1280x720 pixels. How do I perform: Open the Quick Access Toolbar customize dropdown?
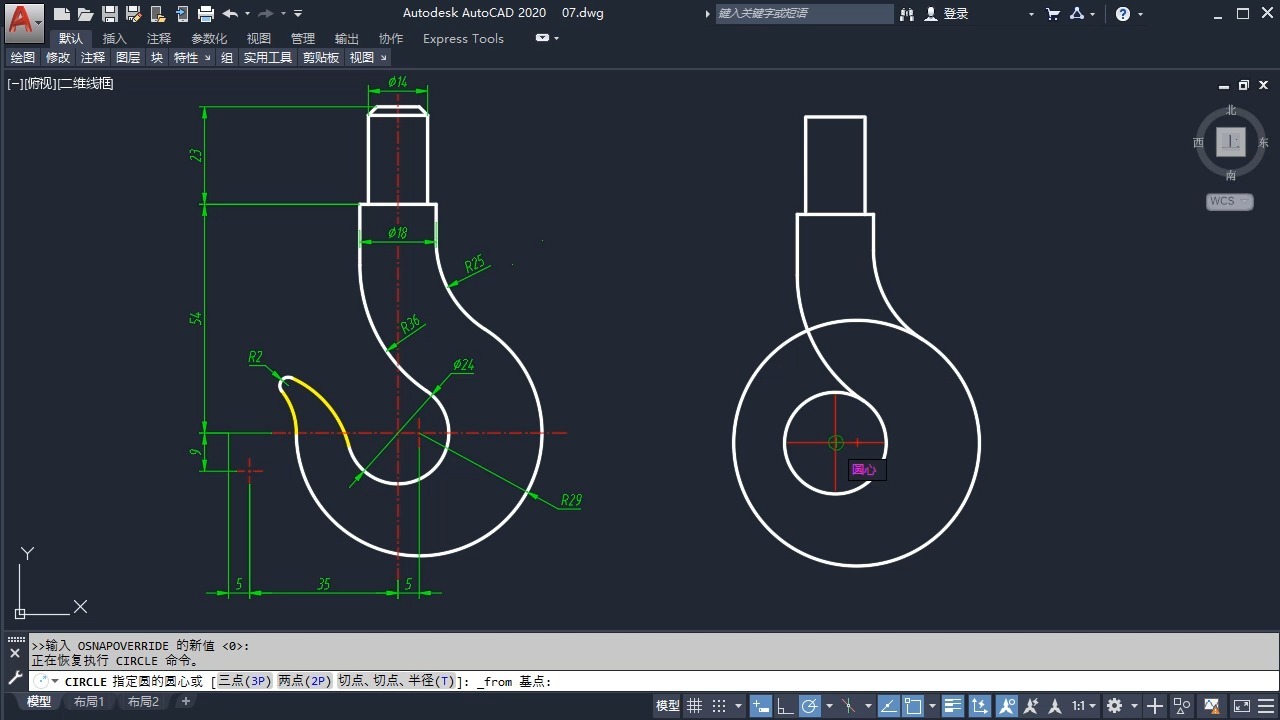[298, 14]
